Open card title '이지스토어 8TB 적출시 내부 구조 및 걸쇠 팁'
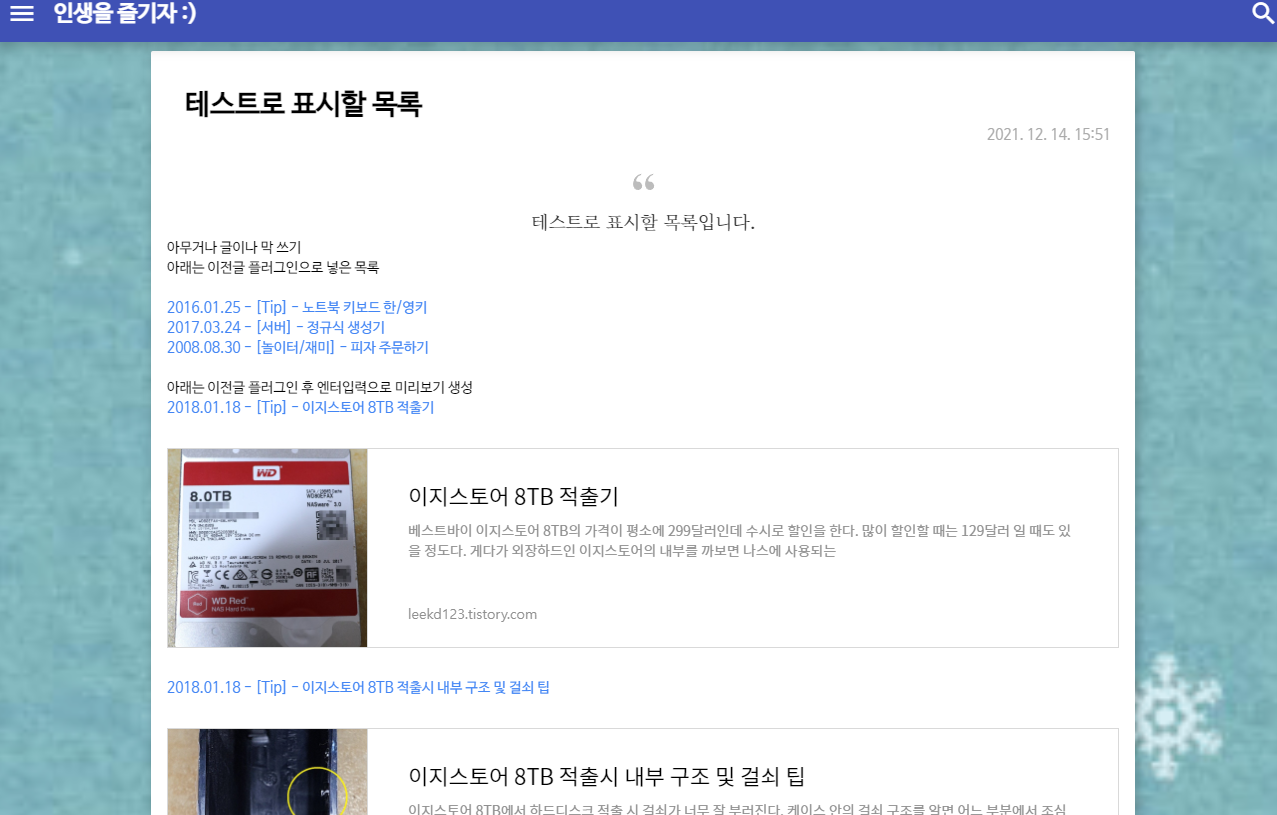Image resolution: width=1277 pixels, height=815 pixels. pos(607,776)
